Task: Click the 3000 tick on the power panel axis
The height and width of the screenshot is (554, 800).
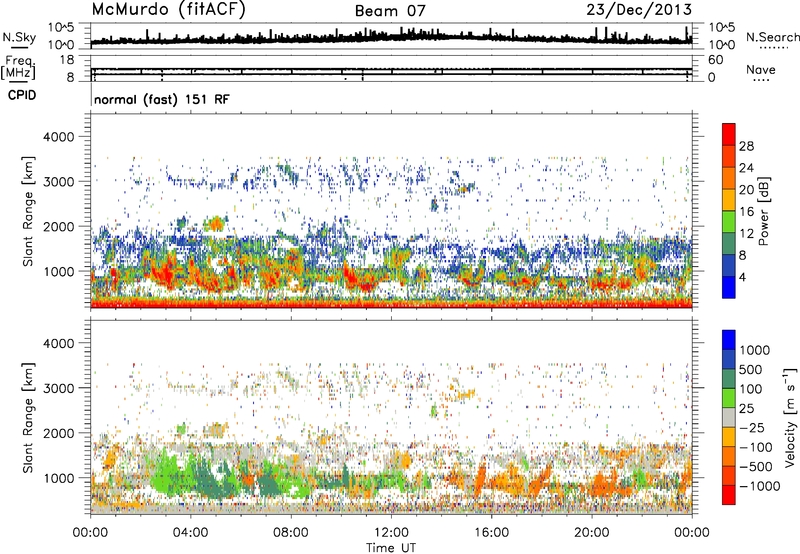Action: (x=58, y=182)
